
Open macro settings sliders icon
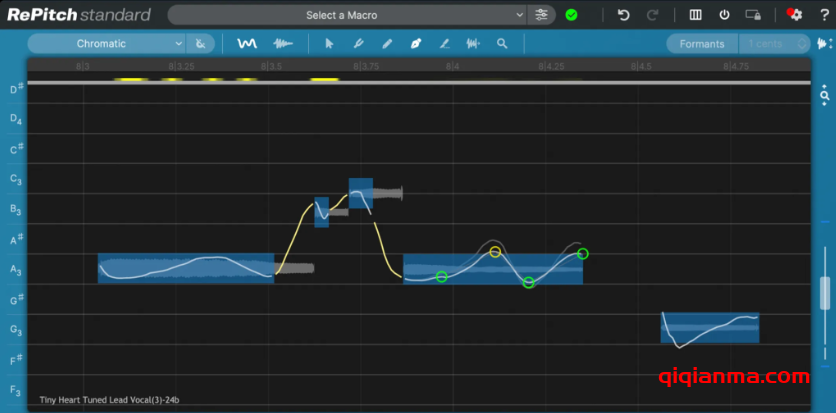click(541, 15)
